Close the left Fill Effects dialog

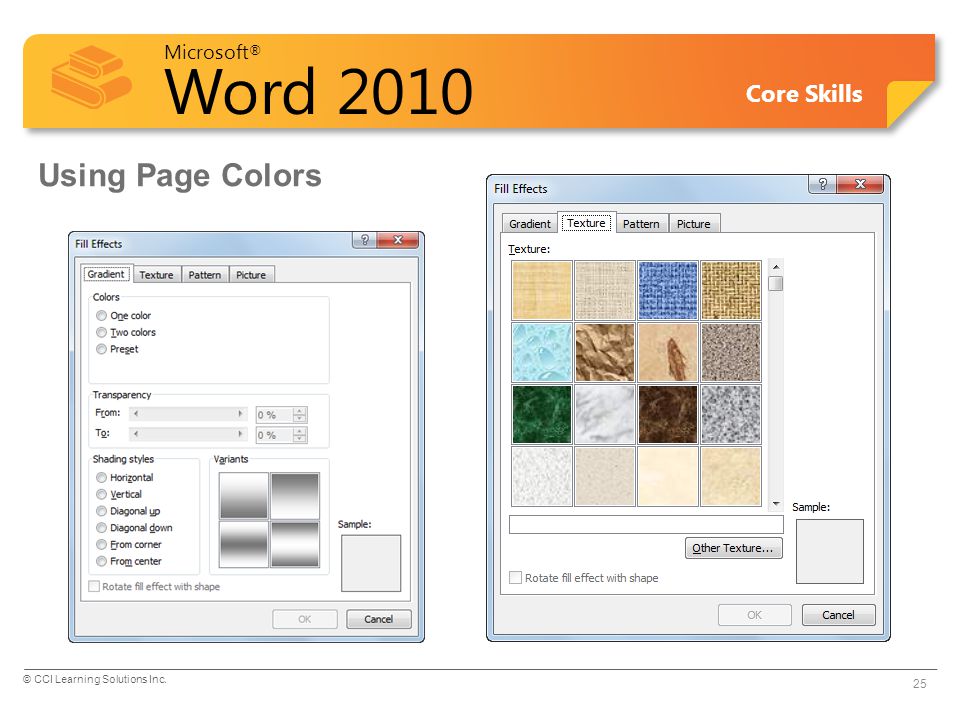[x=398, y=240]
